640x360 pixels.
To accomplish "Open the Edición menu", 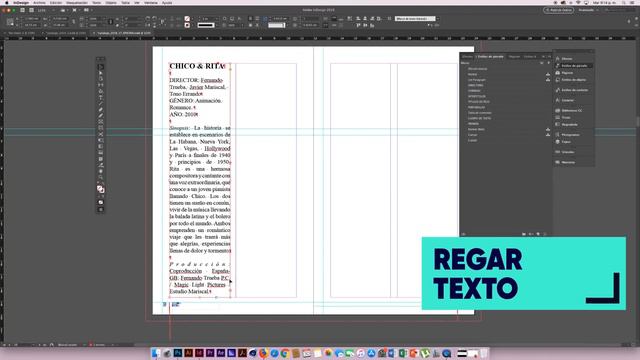I will coord(56,2).
